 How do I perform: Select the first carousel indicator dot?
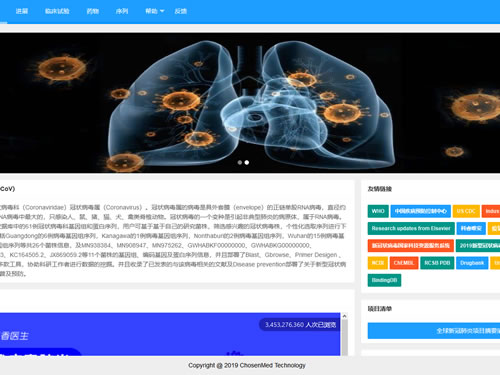point(240,163)
